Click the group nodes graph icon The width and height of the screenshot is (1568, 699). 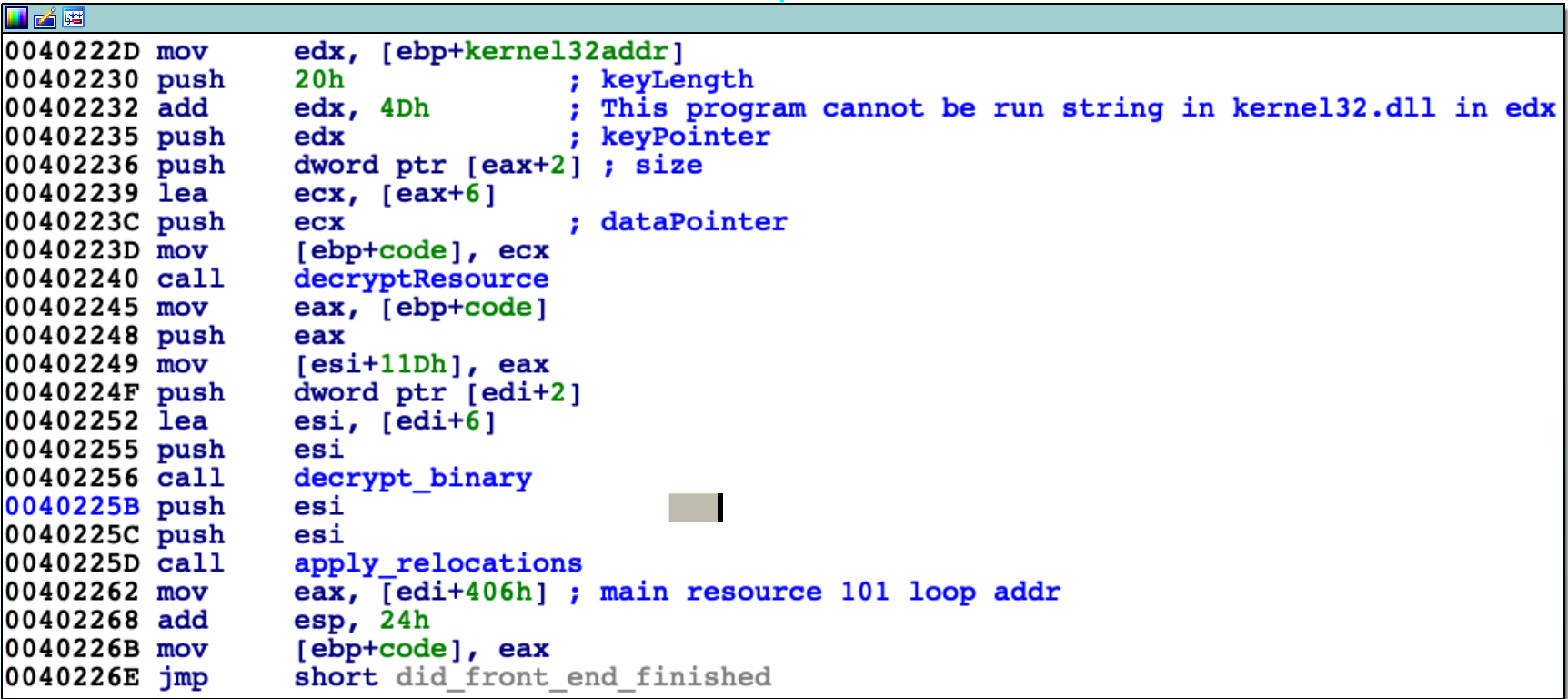tap(74, 17)
